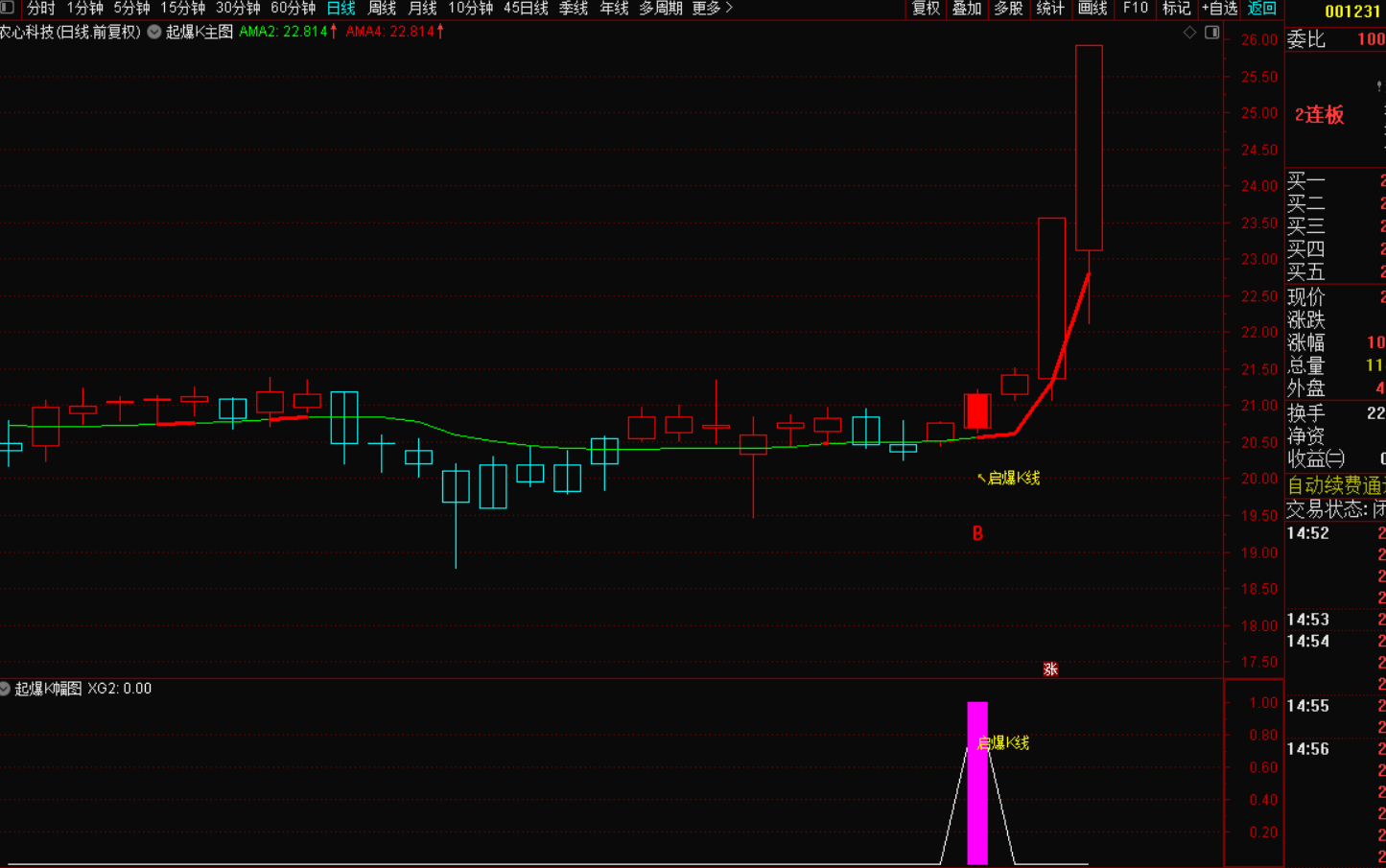Click the yellow 启爆K线 arrow annotation on main chart

click(1008, 478)
